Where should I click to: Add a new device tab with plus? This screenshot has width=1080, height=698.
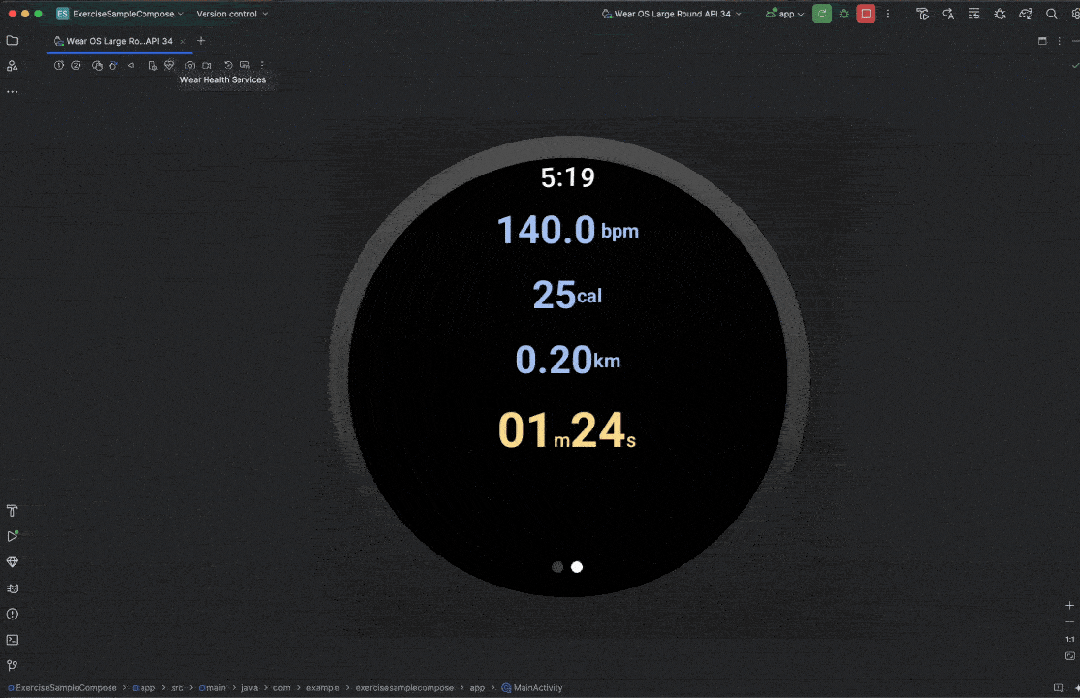click(201, 41)
